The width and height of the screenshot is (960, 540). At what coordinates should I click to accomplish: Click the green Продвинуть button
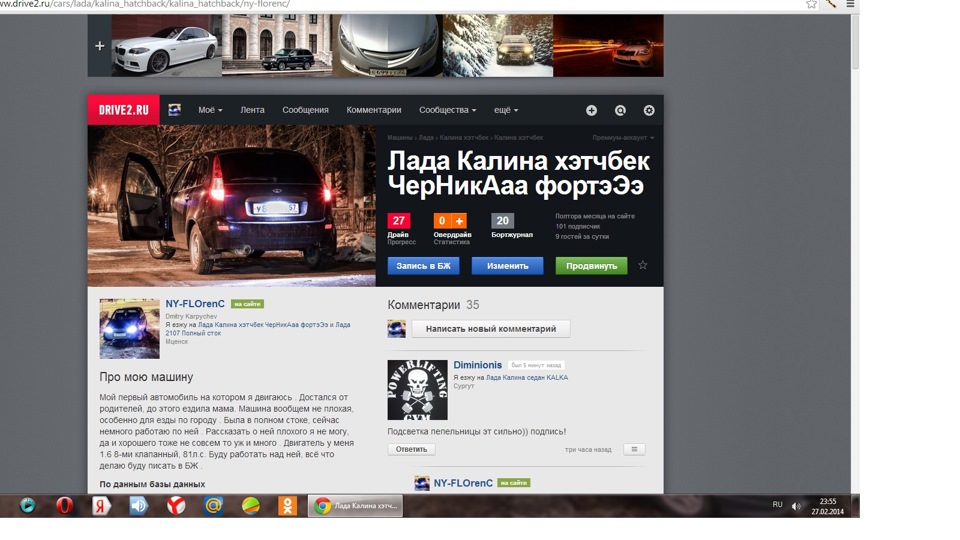point(591,266)
